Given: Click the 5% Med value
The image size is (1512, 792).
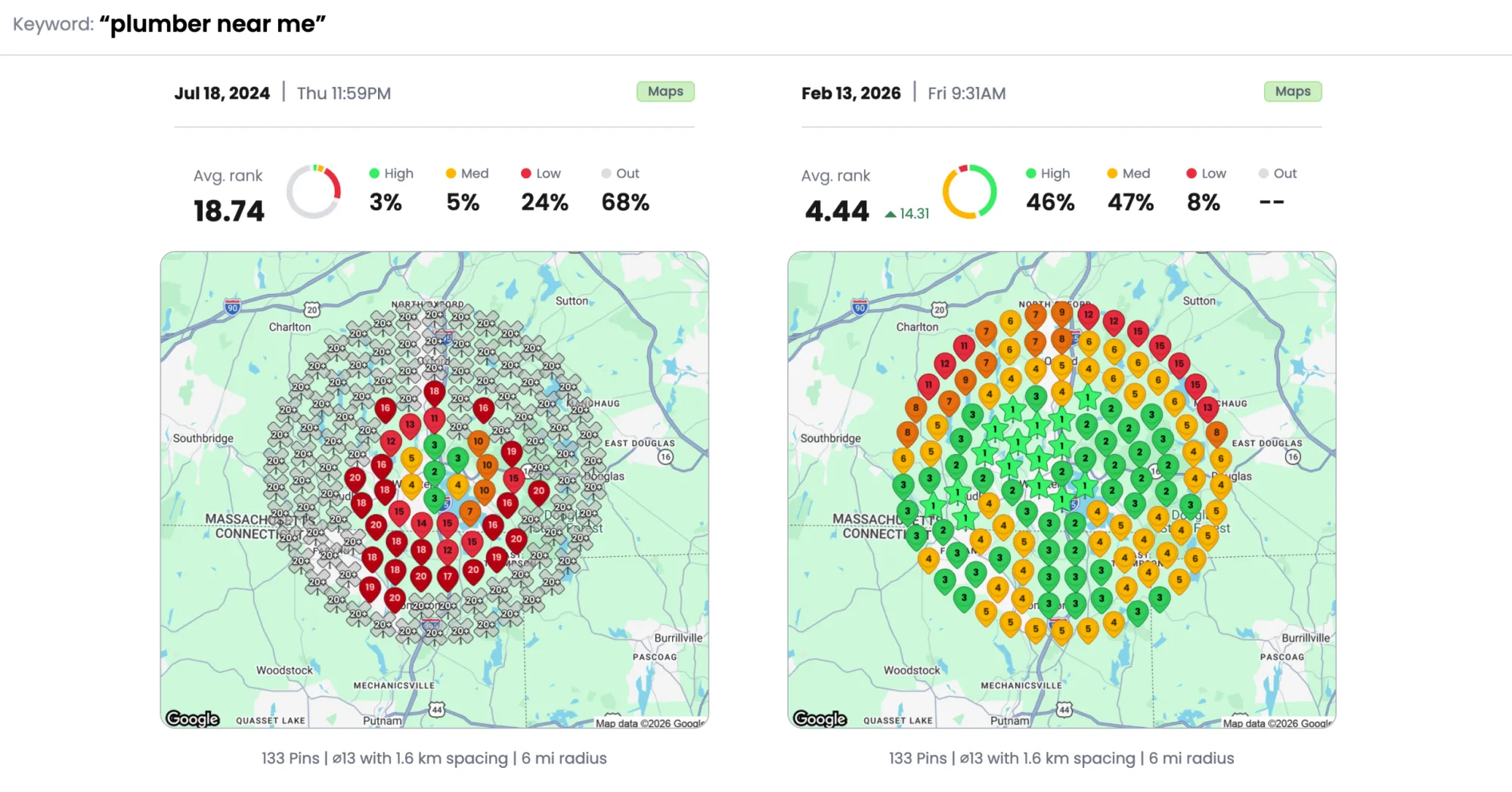Looking at the screenshot, I should click(463, 203).
